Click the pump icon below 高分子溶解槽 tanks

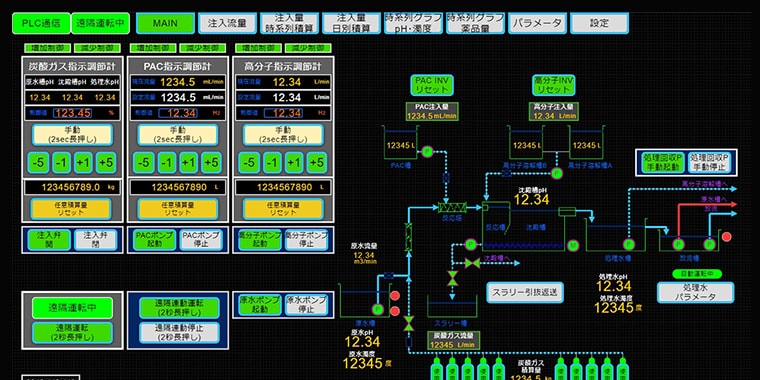pos(557,173)
